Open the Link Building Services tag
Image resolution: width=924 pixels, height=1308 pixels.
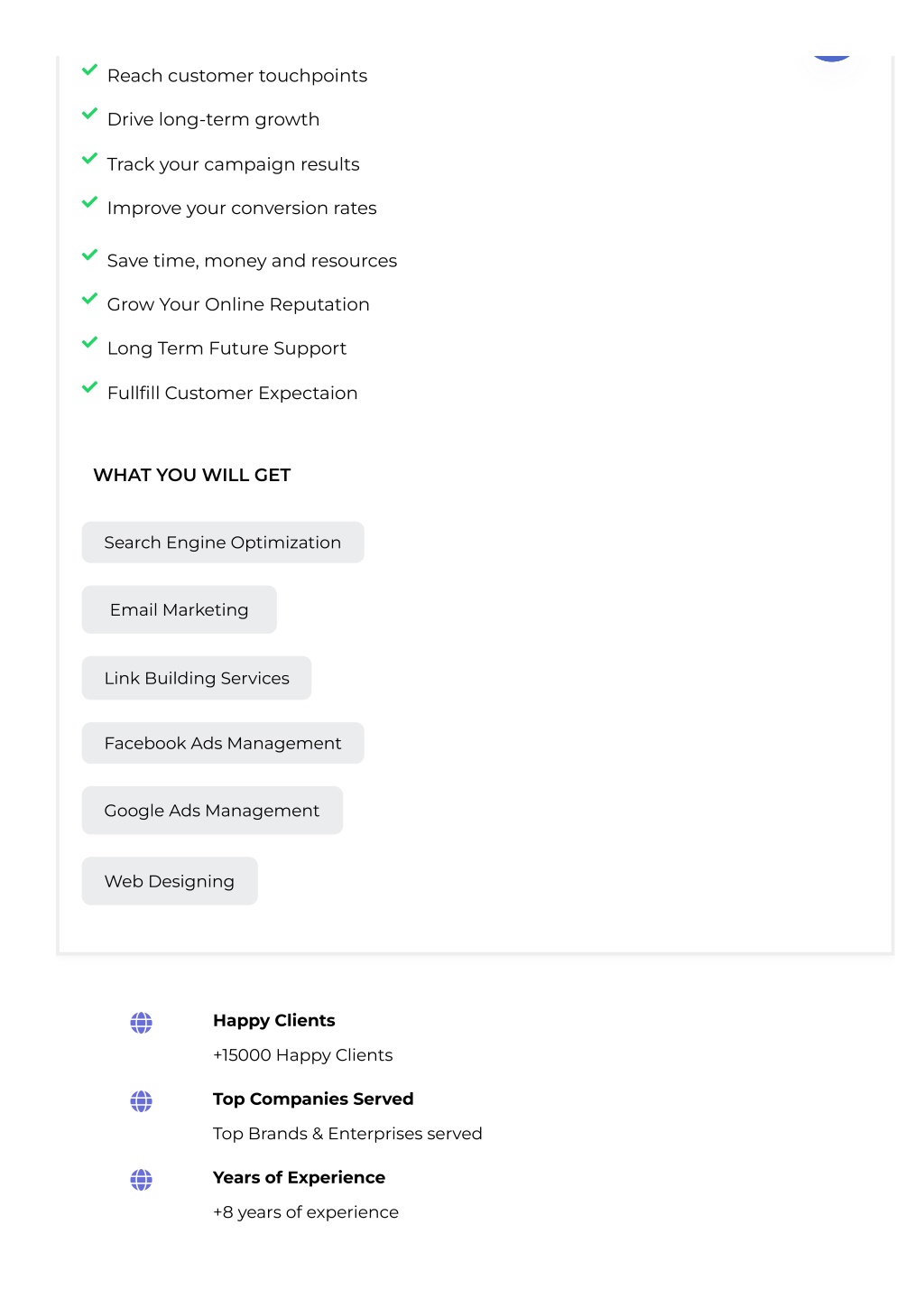tap(197, 678)
